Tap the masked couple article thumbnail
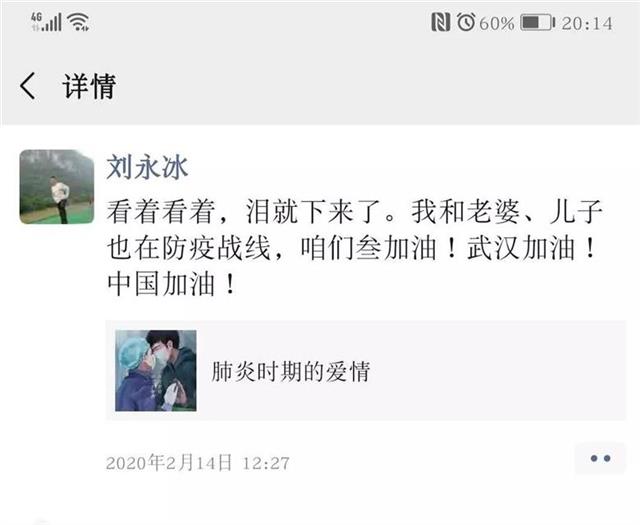The image size is (640, 525). (x=156, y=370)
